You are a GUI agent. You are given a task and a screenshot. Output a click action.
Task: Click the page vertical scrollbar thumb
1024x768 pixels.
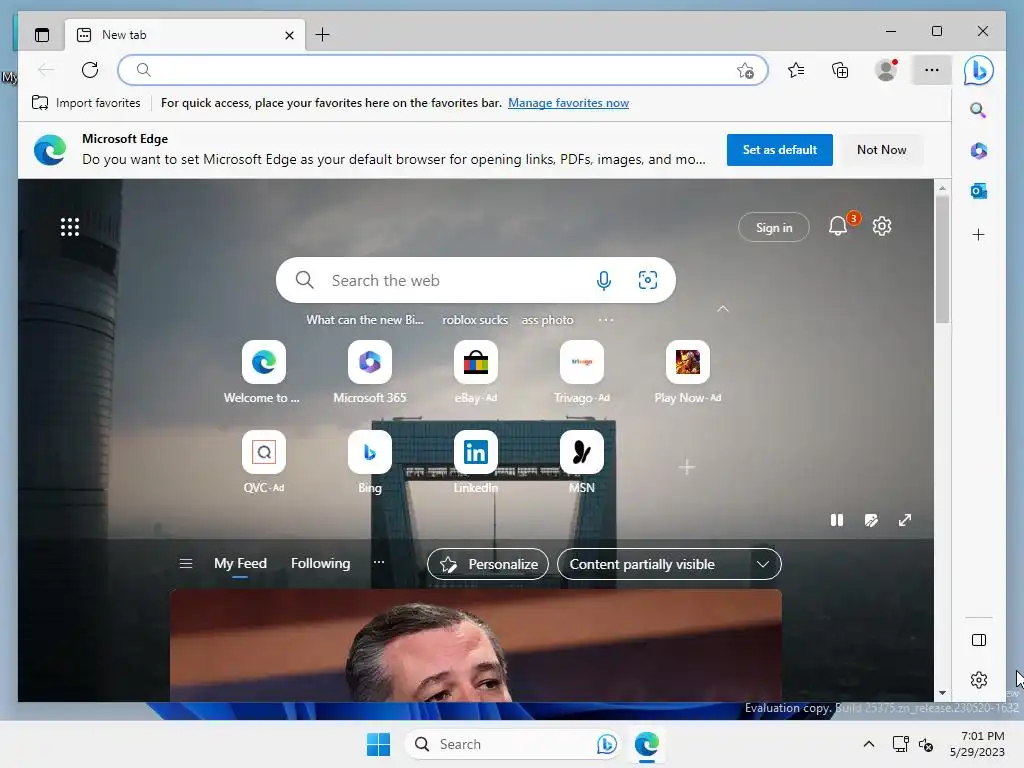pyautogui.click(x=942, y=259)
